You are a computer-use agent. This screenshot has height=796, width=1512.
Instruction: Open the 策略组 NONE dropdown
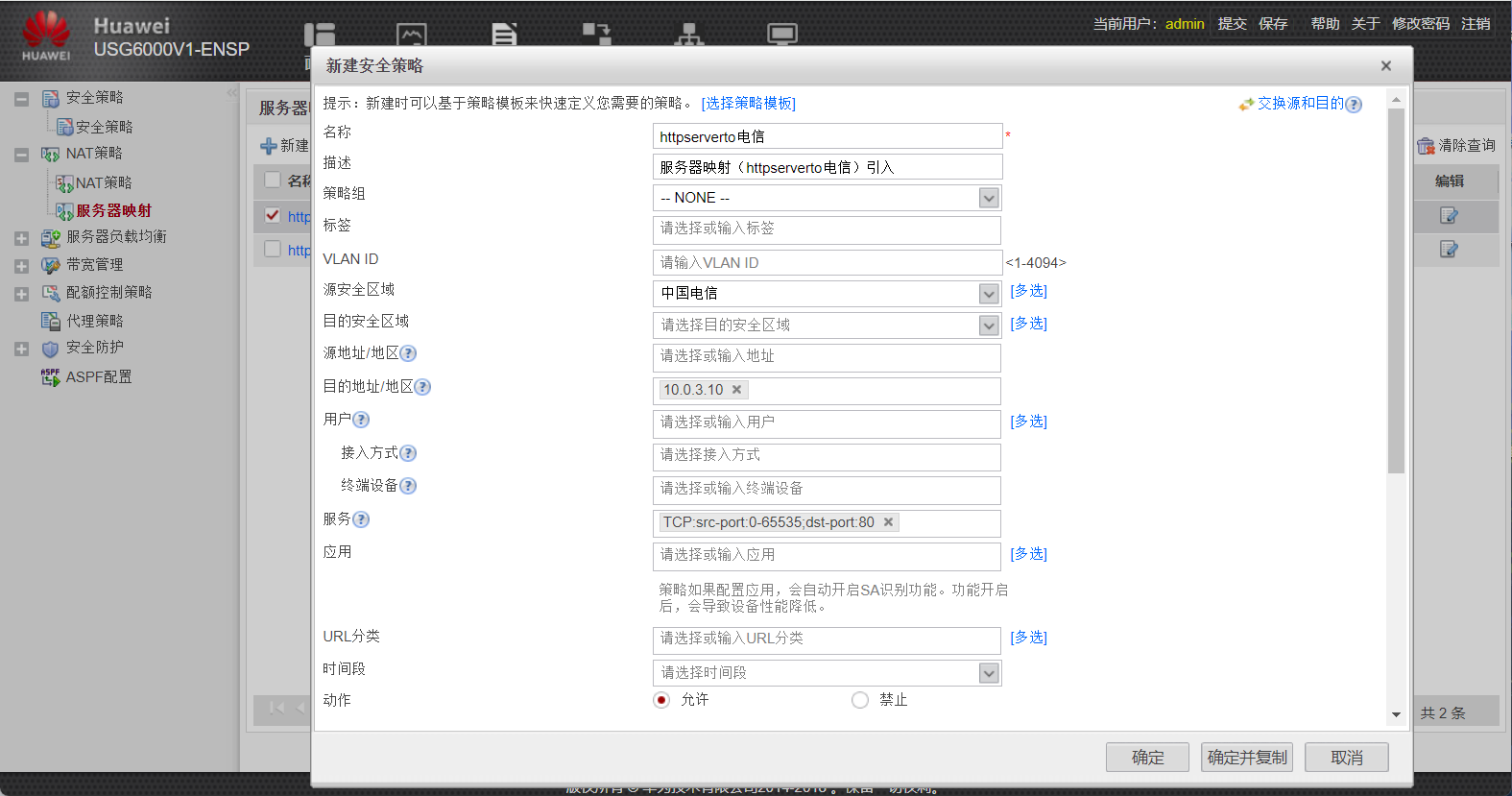tap(989, 198)
